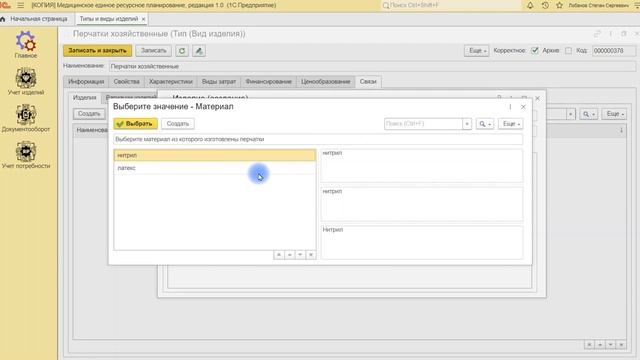Click the magnifier search button in Материал dialog
Image resolution: width=640 pixels, height=360 pixels.
point(484,124)
